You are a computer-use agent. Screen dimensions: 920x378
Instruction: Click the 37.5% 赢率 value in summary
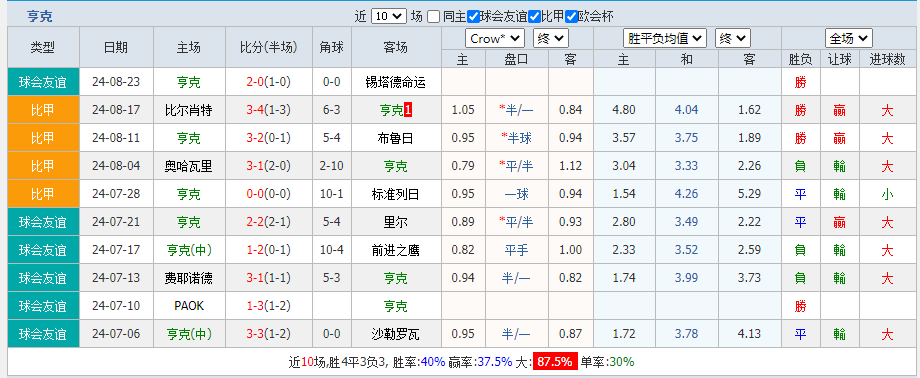pyautogui.click(x=496, y=362)
